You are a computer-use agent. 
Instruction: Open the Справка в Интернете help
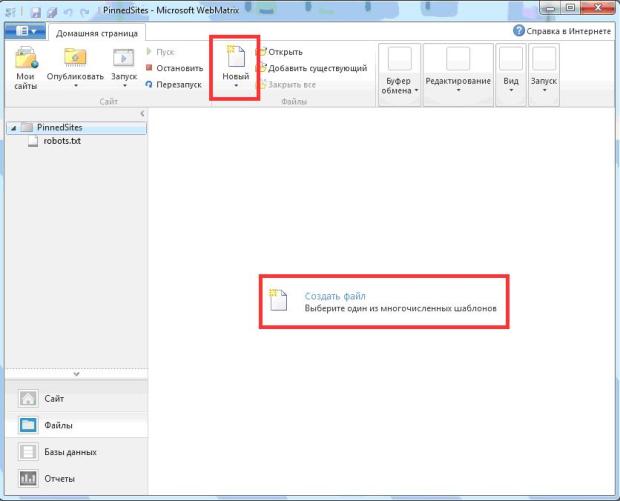[x=560, y=31]
